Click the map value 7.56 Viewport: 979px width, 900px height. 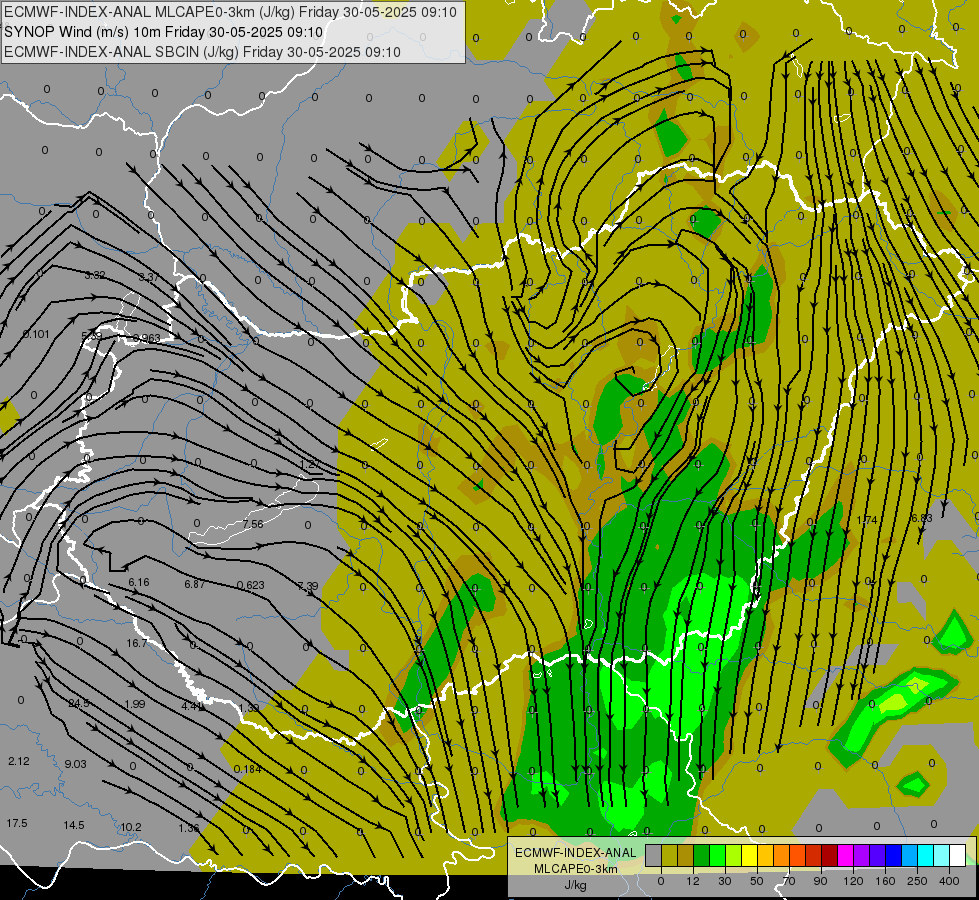(x=253, y=524)
